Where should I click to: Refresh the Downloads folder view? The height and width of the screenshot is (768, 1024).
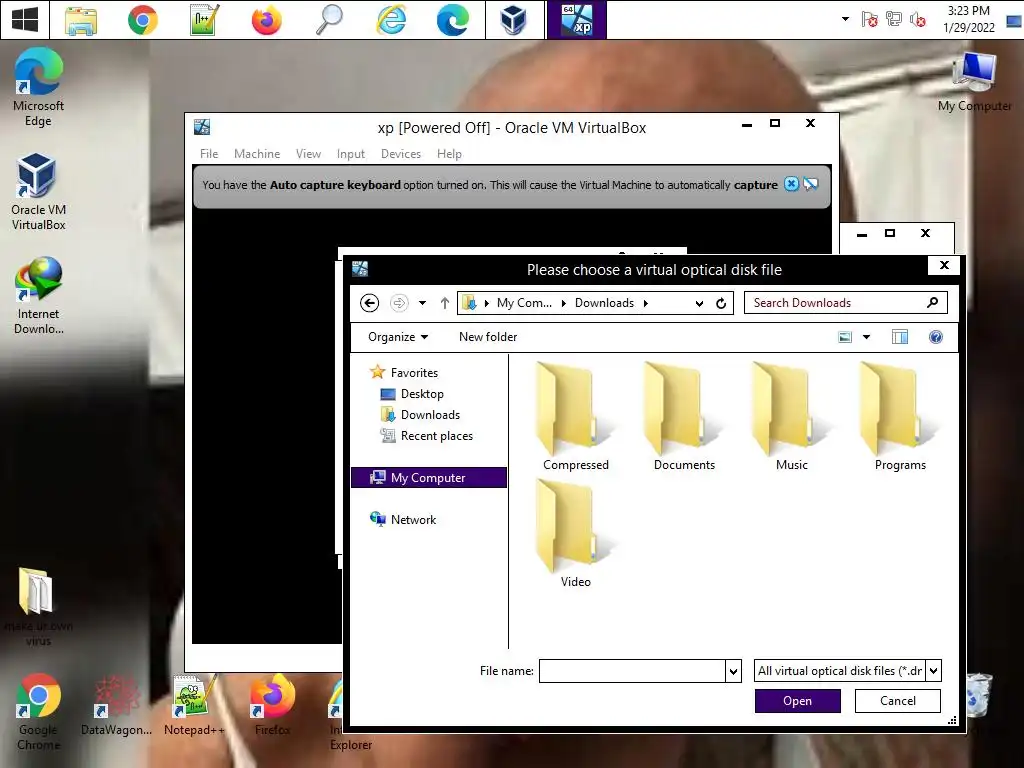click(x=721, y=303)
